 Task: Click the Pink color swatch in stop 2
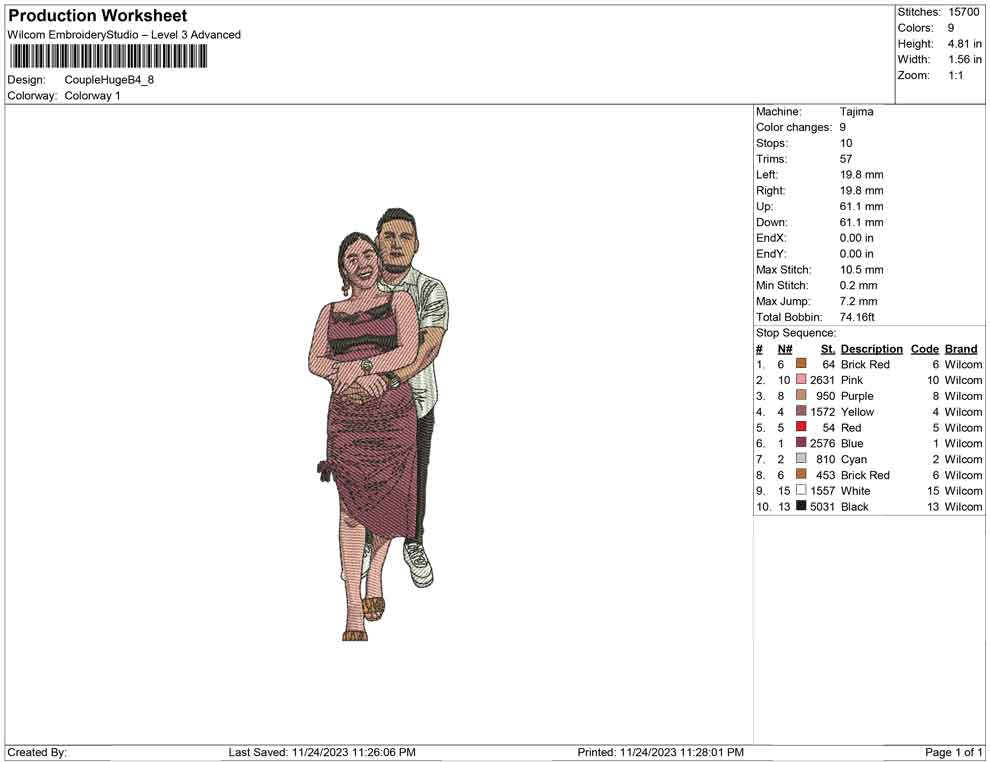point(801,379)
